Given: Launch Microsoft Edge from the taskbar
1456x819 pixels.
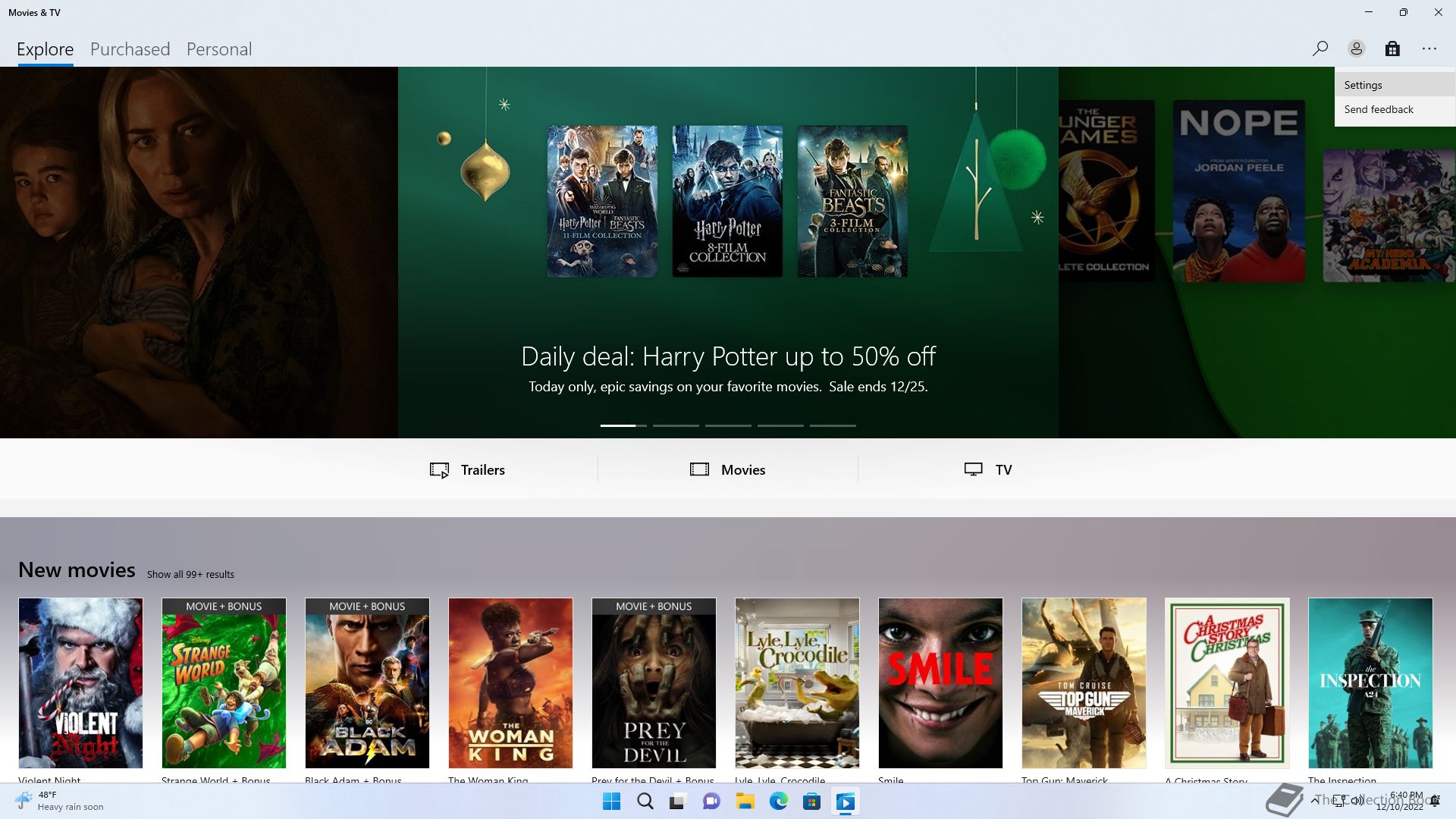Looking at the screenshot, I should coord(778,802).
